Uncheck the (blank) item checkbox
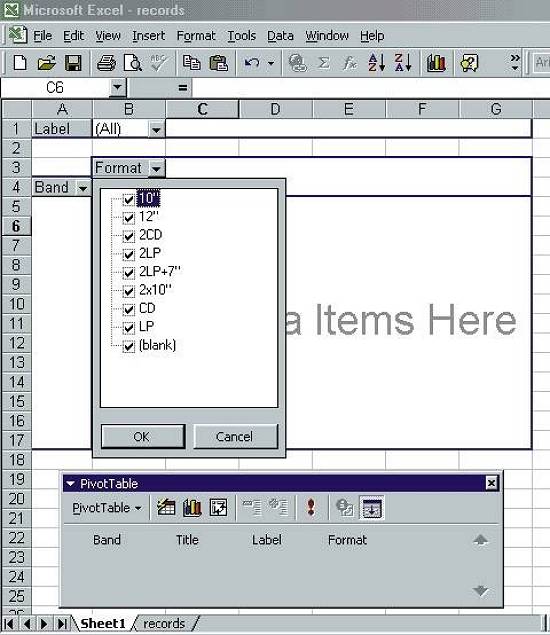 [128, 346]
